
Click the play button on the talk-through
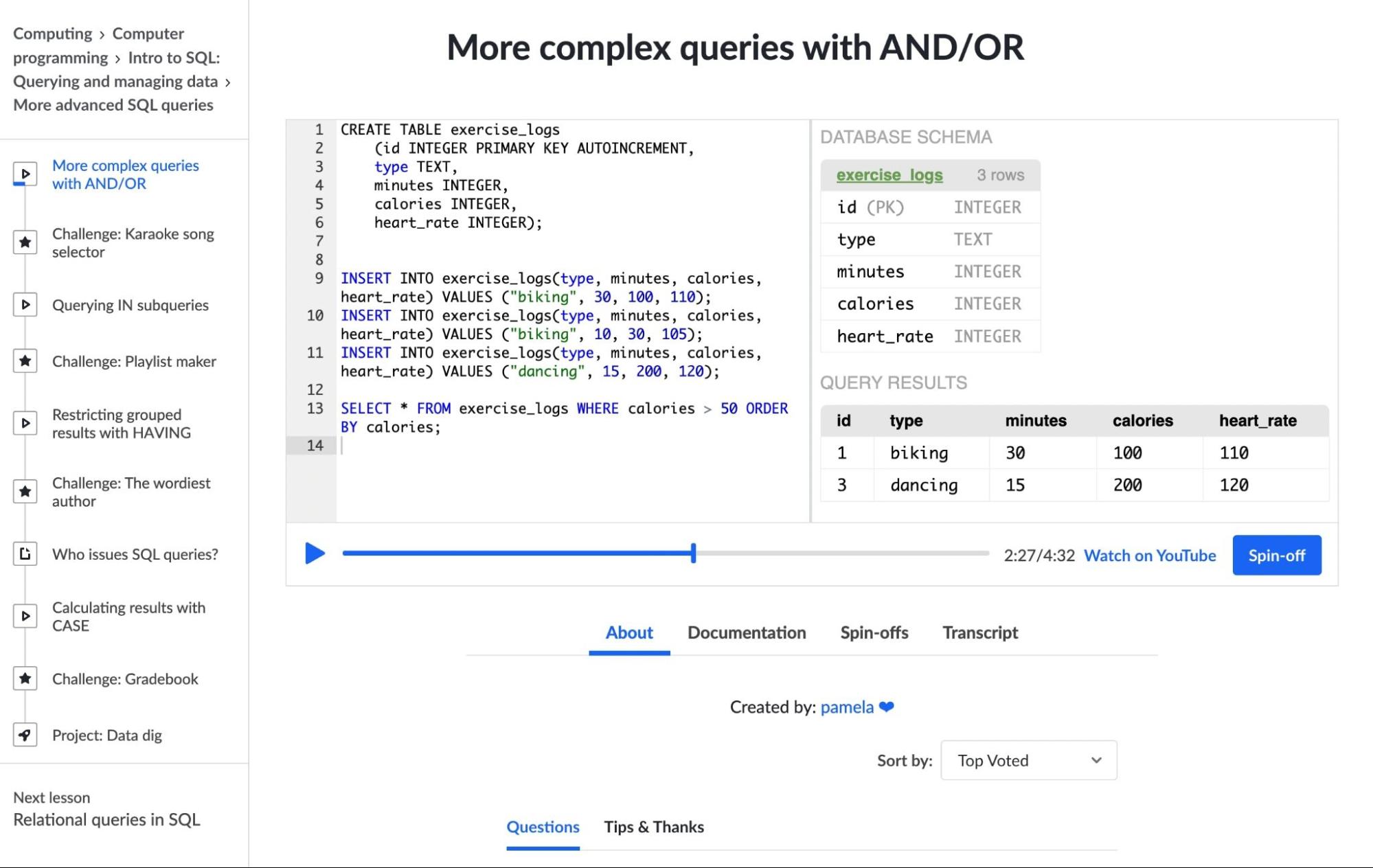point(315,553)
